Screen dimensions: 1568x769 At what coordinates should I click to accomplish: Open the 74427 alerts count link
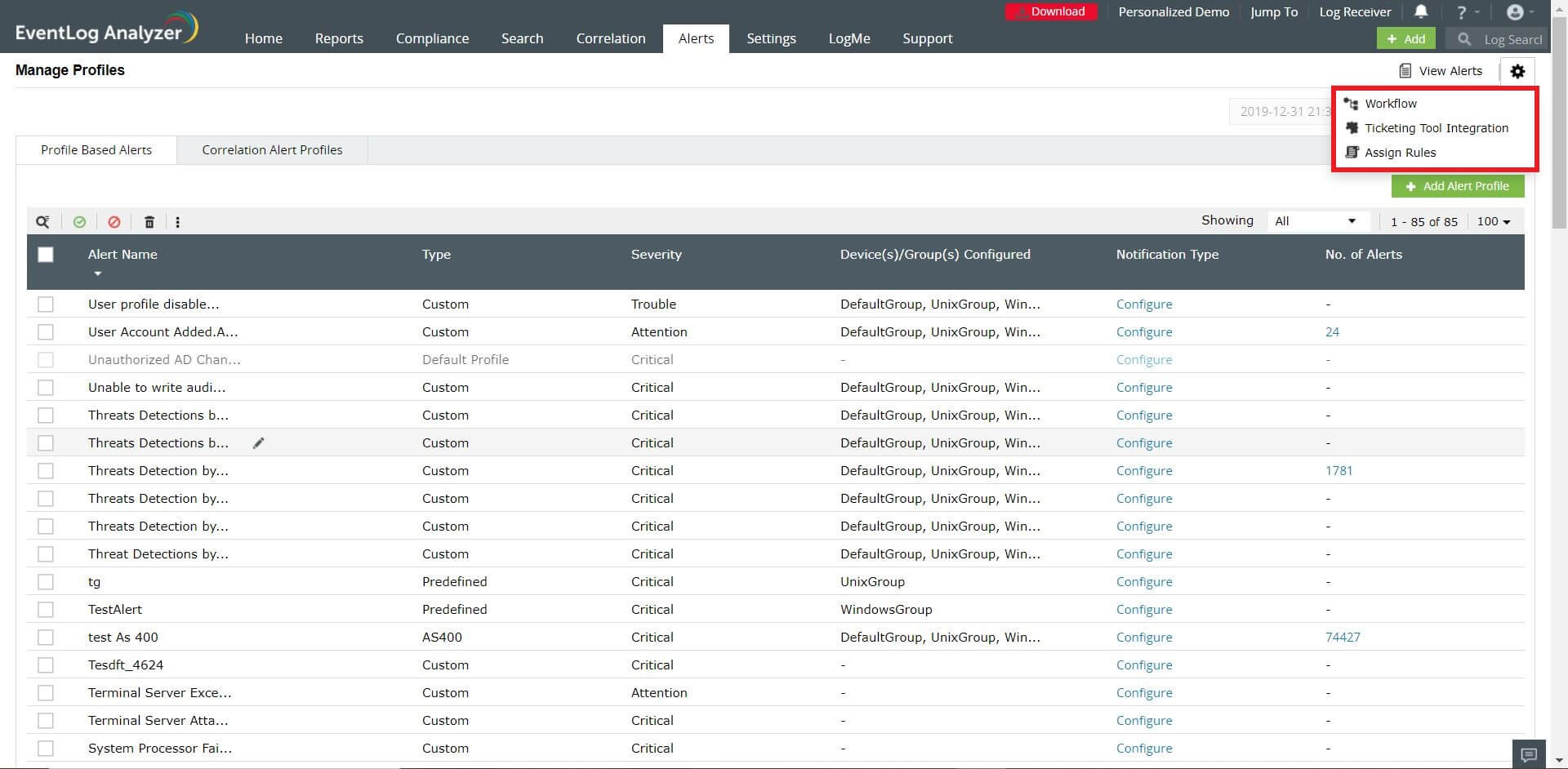click(x=1343, y=638)
